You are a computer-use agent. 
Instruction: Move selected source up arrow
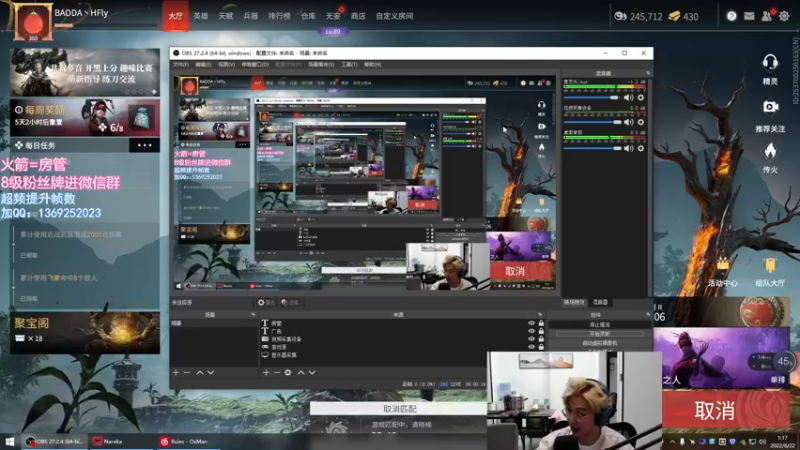pyautogui.click(x=301, y=372)
